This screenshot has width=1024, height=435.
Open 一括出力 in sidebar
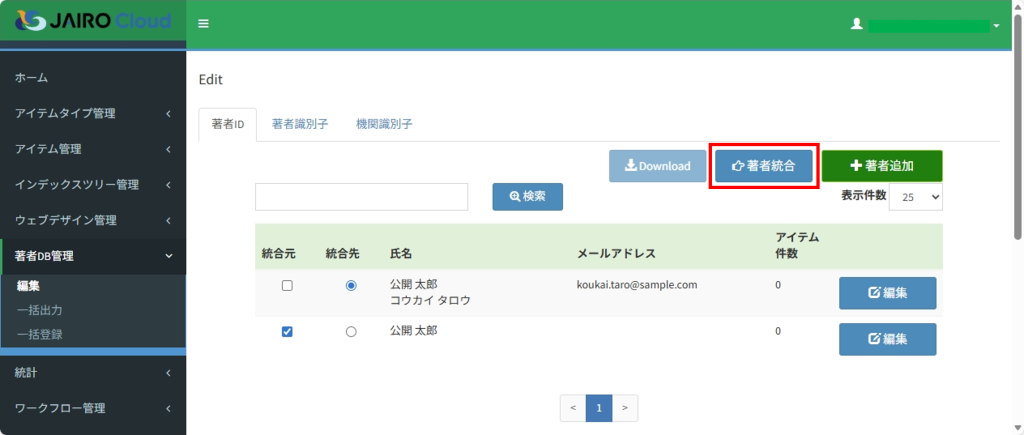coord(40,310)
